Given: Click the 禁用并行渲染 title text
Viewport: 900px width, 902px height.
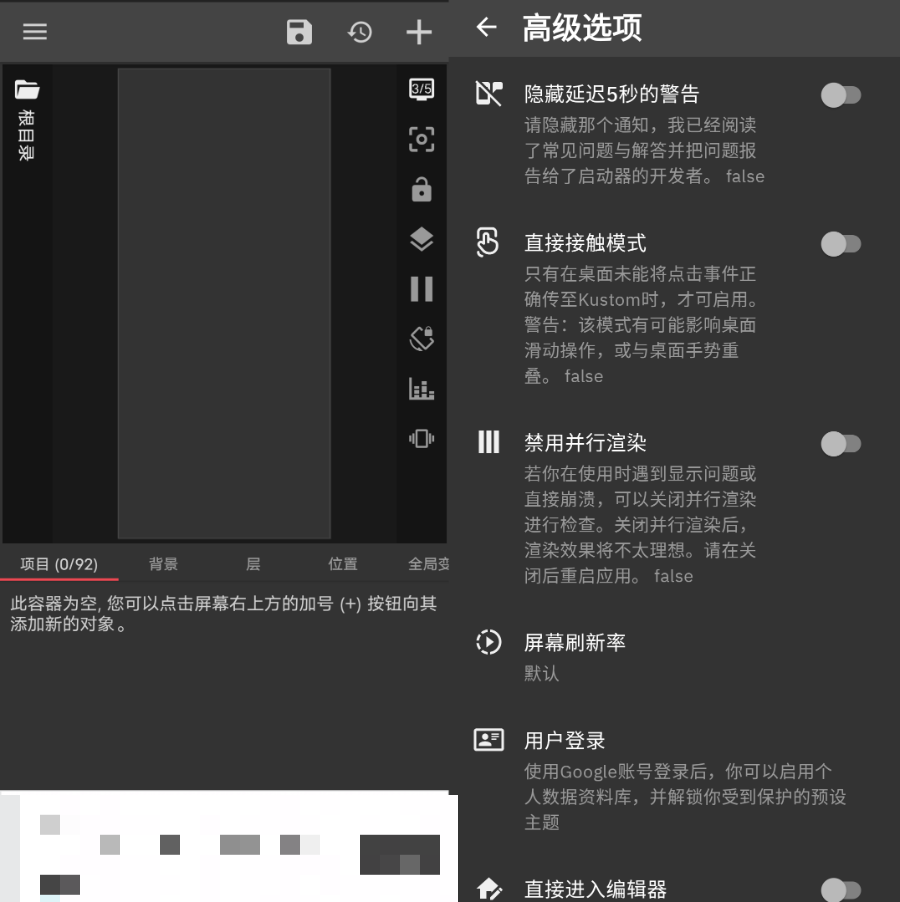Looking at the screenshot, I should pyautogui.click(x=585, y=443).
